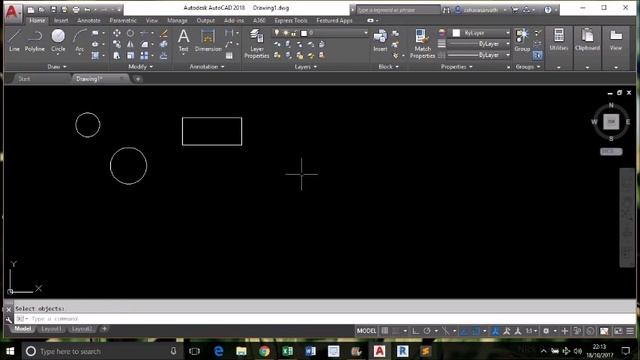Open the Manage ribbon tab

click(177, 20)
